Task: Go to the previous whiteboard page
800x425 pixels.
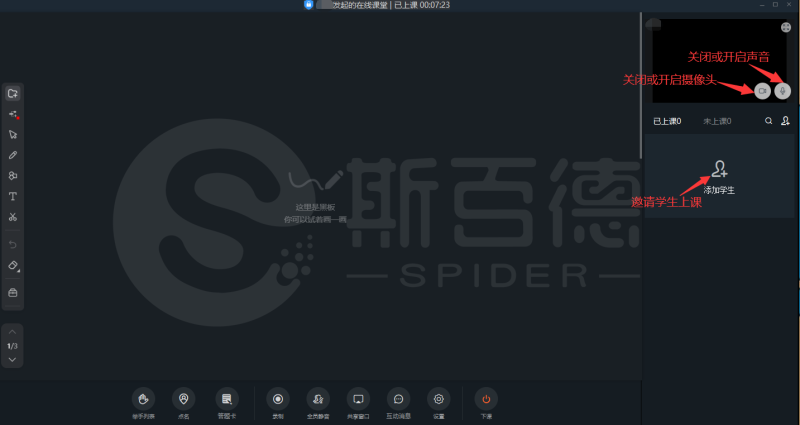Action: (x=12, y=332)
